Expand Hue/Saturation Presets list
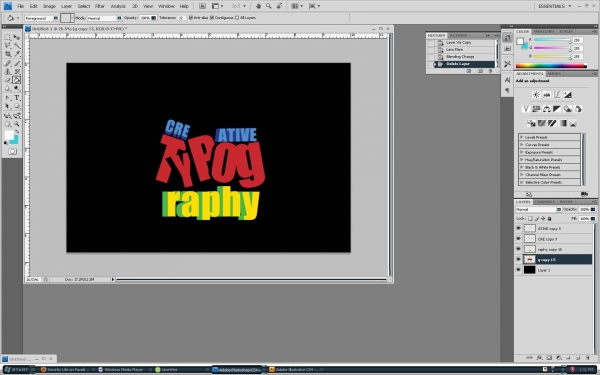This screenshot has width=600, height=375. [x=522, y=160]
